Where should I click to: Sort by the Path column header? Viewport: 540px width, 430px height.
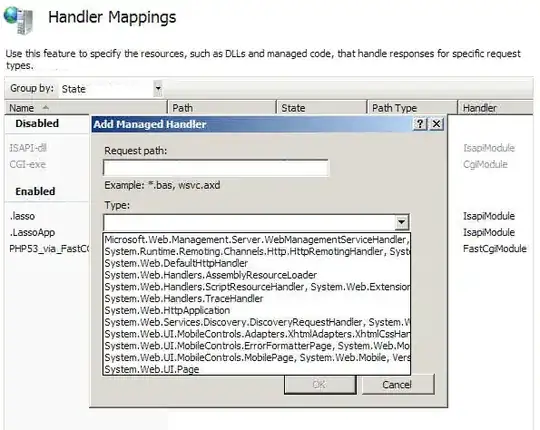[221, 108]
